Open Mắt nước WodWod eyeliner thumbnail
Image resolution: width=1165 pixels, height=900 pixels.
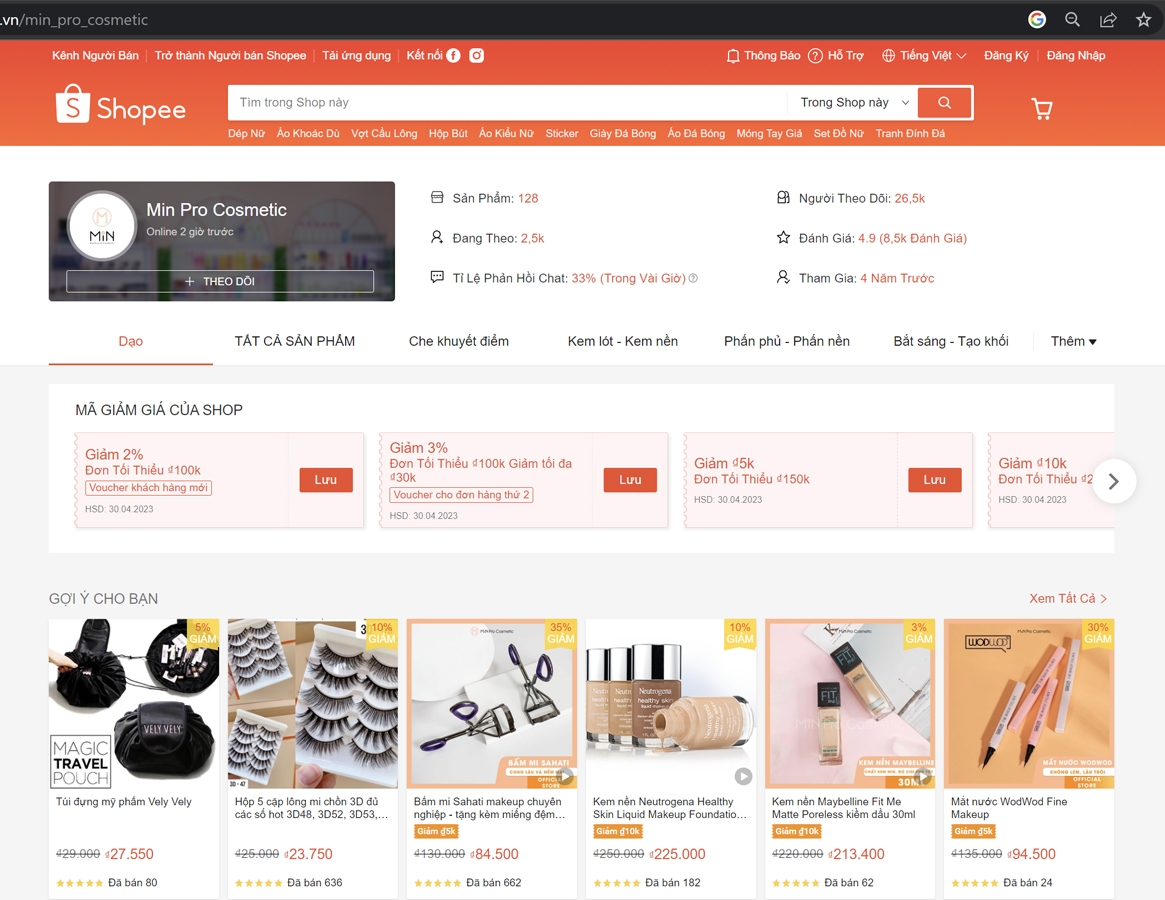1029,703
